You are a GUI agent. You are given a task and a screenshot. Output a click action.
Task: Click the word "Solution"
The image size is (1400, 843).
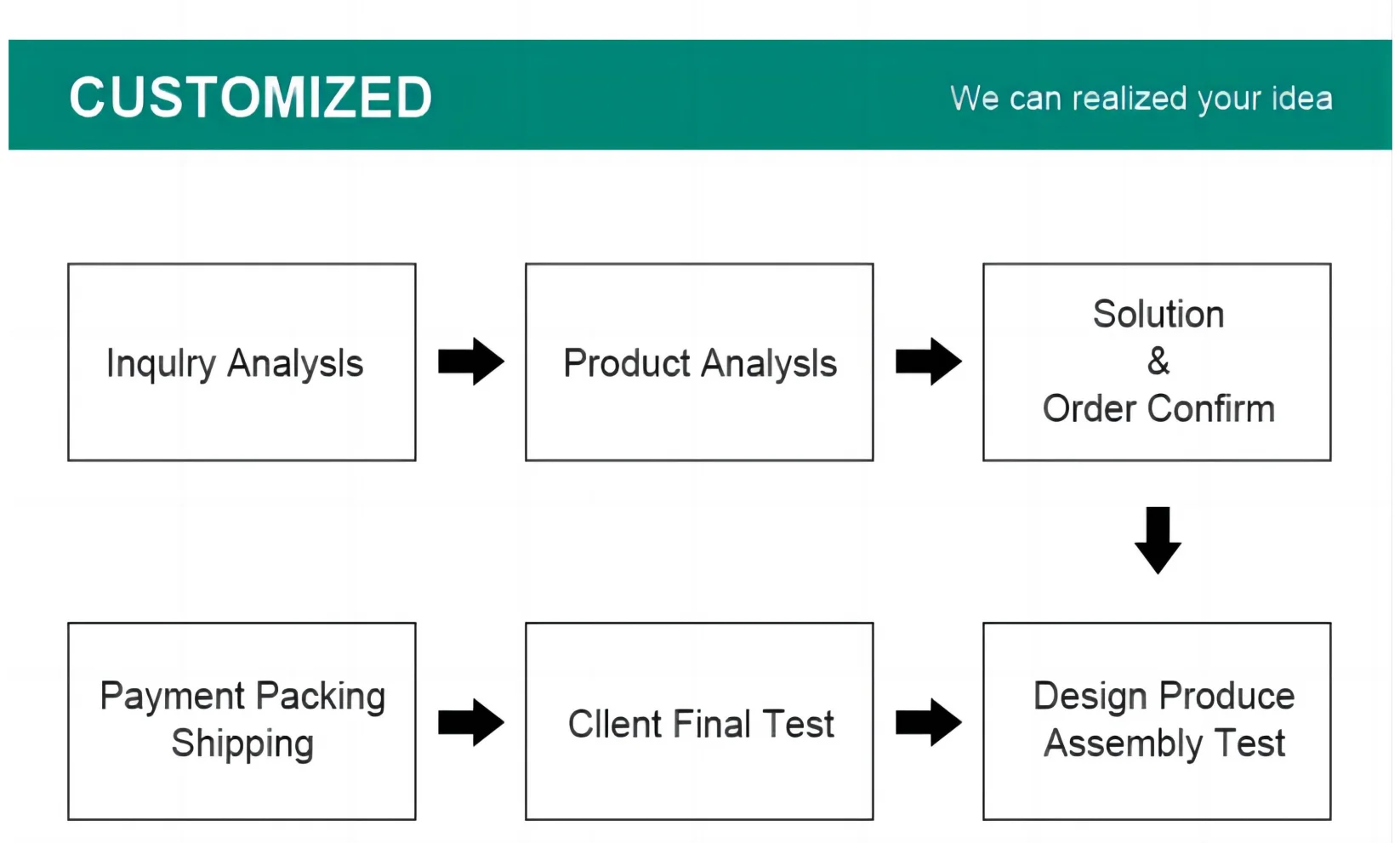point(1158,315)
